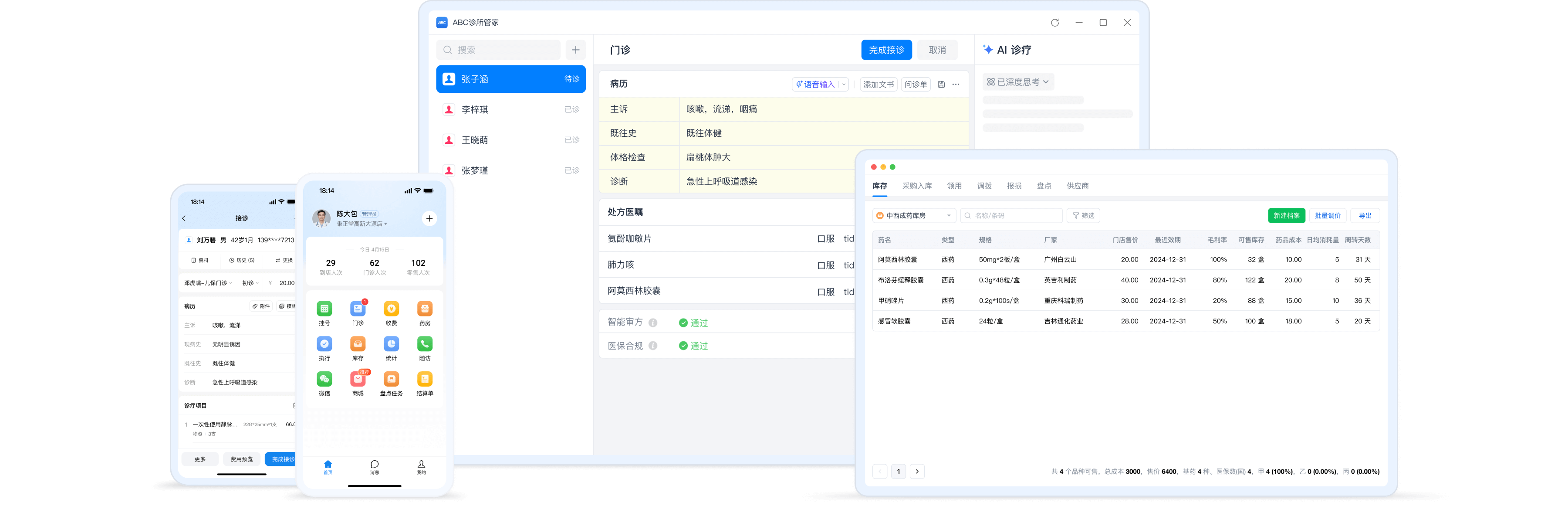Screen dimensions: 1568x523
Task: Click the save icon beside 问诊单
Action: pyautogui.click(x=941, y=85)
